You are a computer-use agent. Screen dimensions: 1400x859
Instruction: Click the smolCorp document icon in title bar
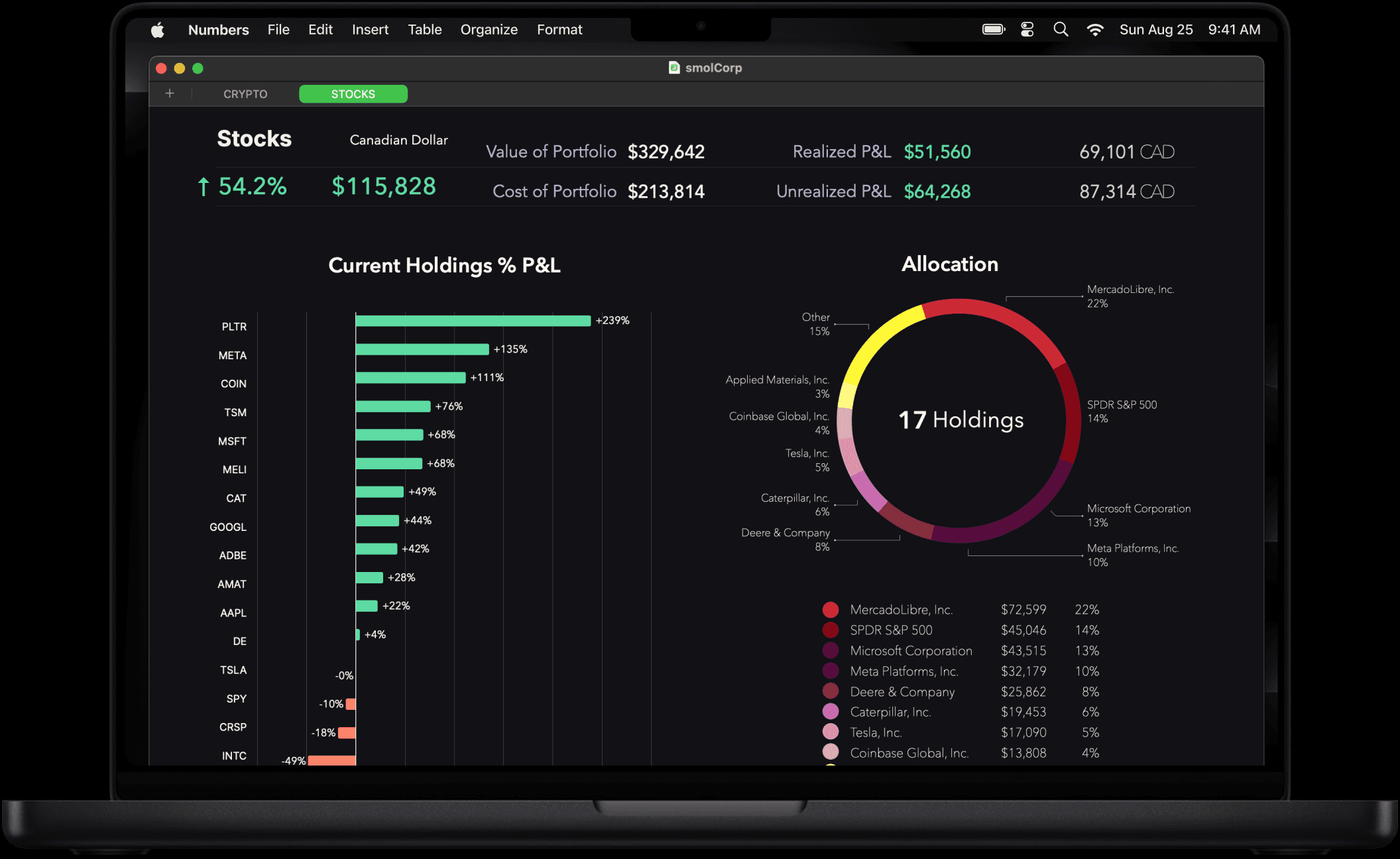pos(674,68)
